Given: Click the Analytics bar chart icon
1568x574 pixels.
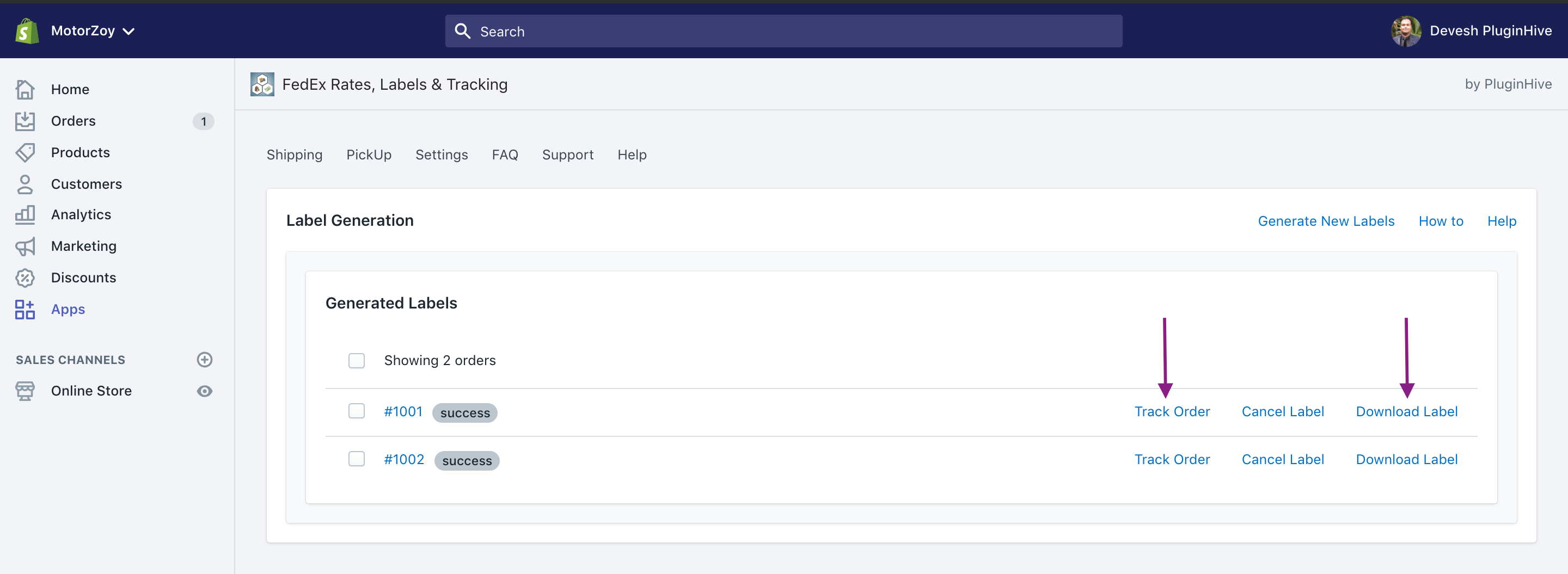Looking at the screenshot, I should click(x=25, y=215).
